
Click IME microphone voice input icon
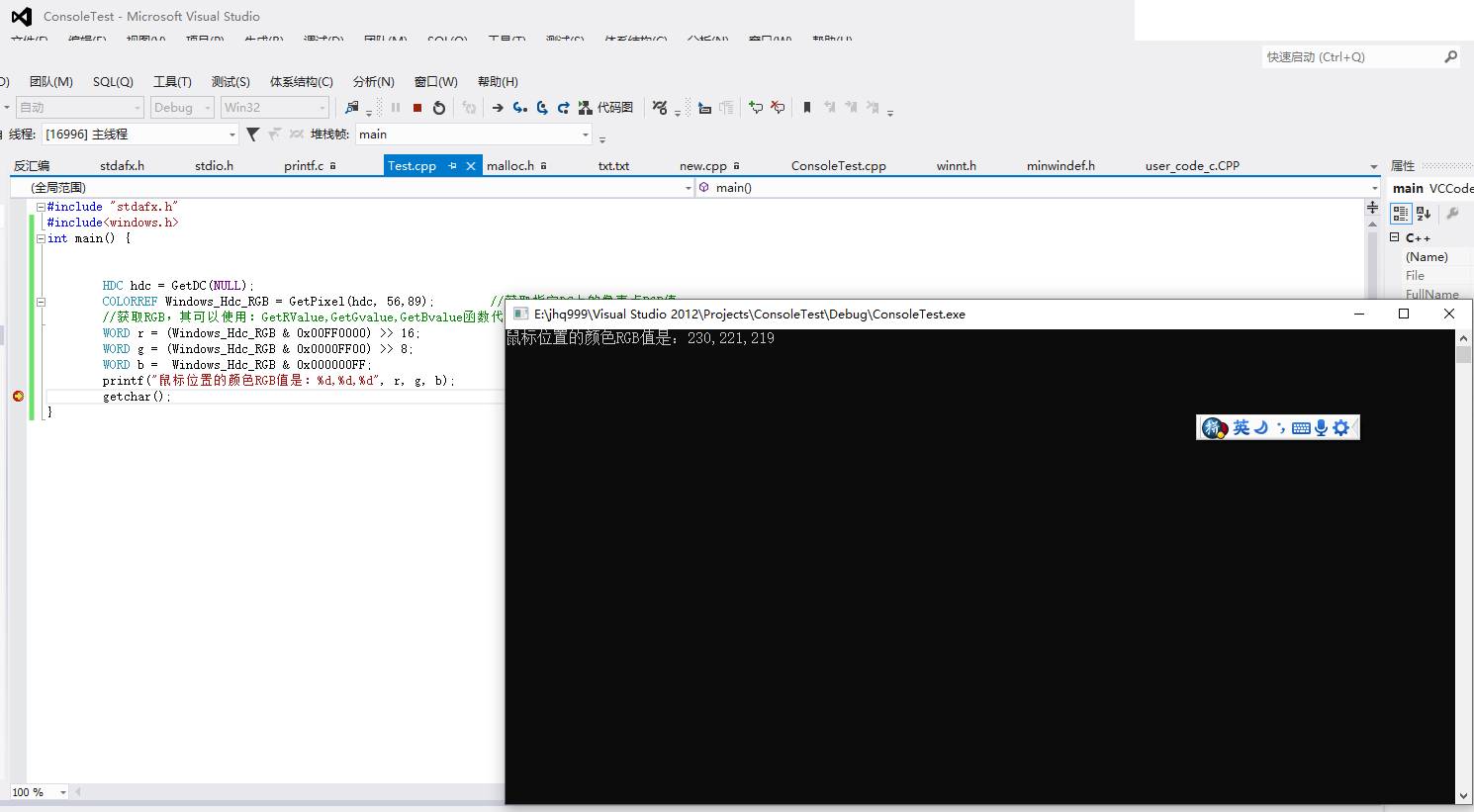1321,427
